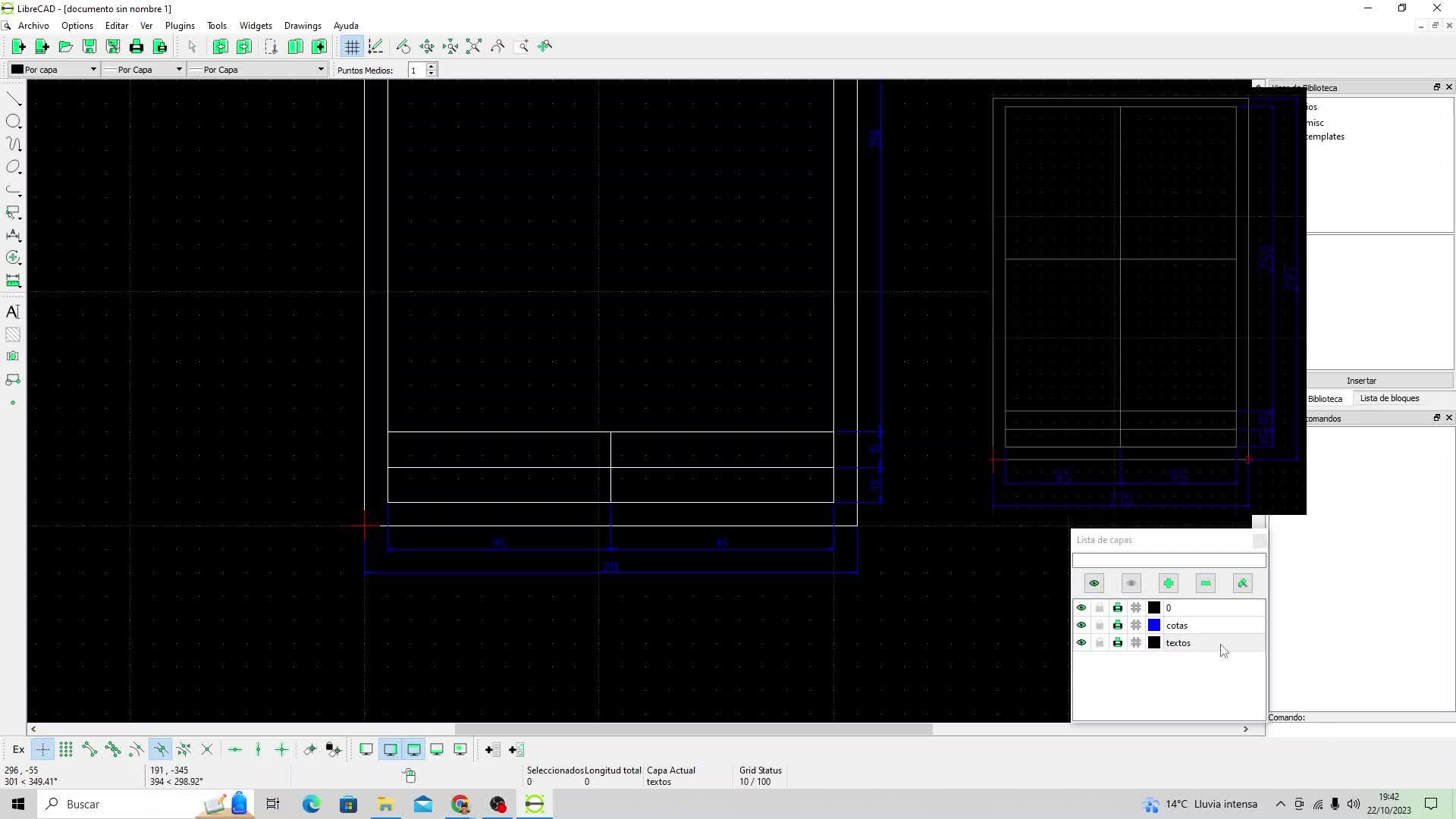Toggle print setting for layer 0

[x=1117, y=608]
